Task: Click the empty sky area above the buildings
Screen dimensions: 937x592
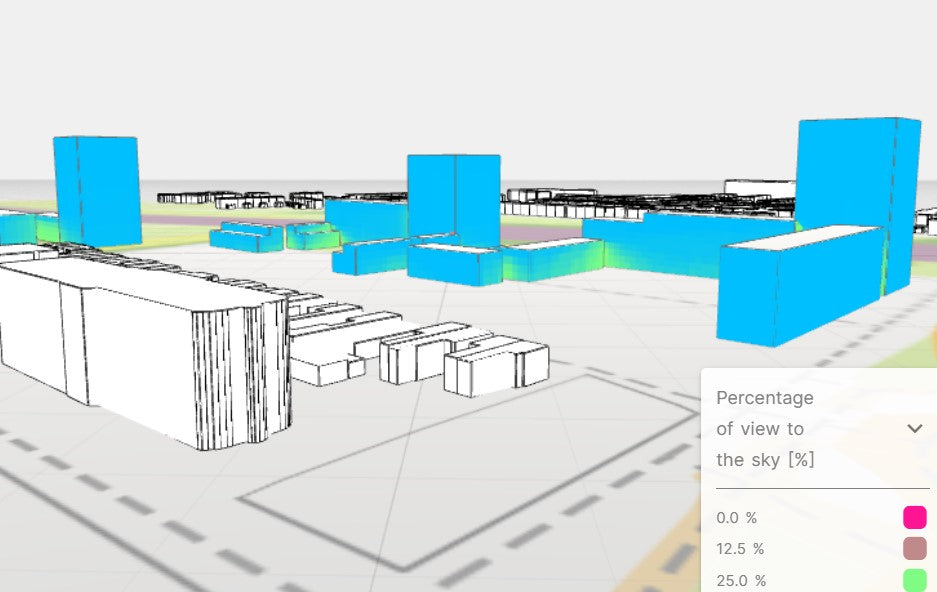Action: [x=450, y=70]
